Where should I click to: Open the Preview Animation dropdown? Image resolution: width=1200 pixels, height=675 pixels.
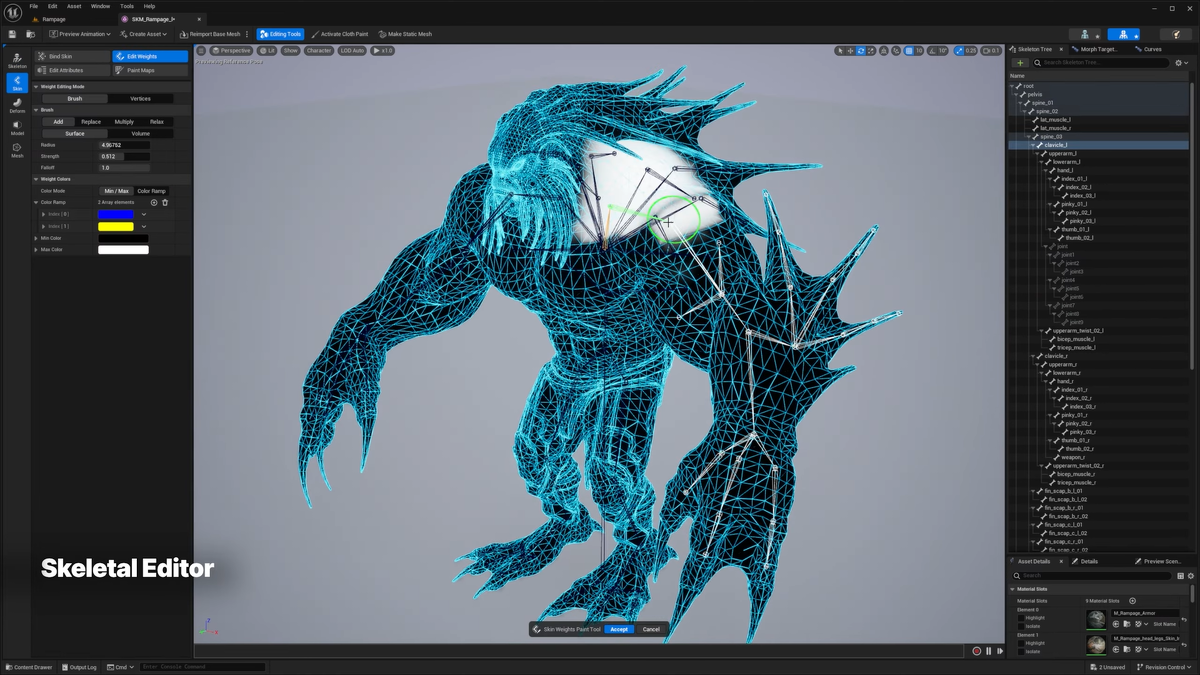point(80,34)
